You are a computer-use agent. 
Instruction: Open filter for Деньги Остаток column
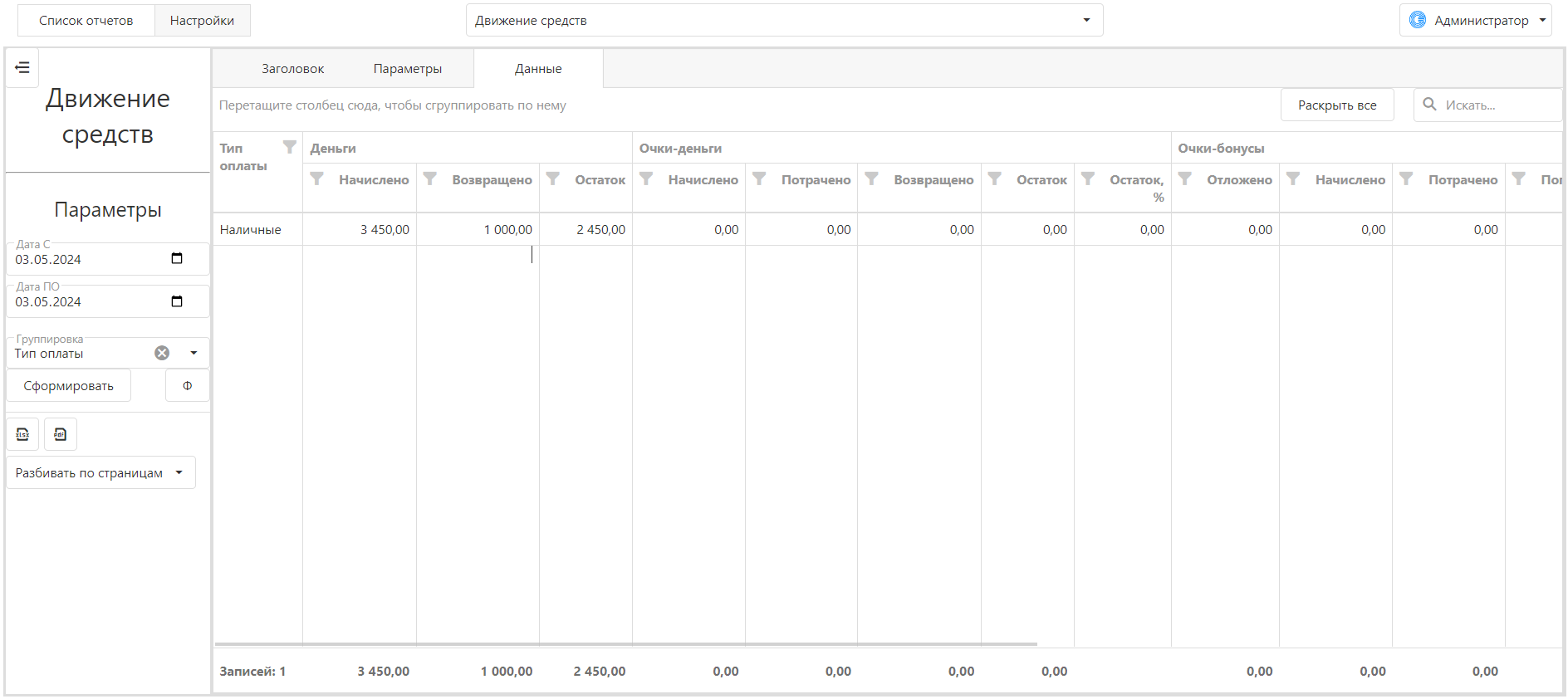point(552,178)
